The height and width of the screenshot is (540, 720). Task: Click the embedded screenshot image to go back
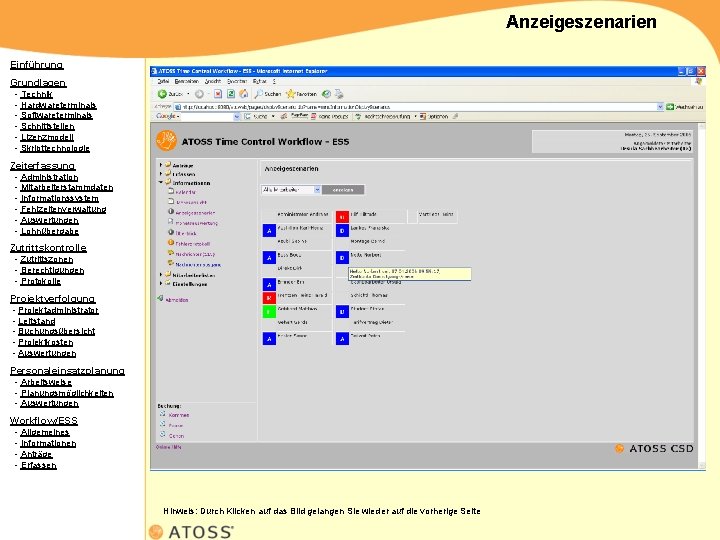(428, 268)
